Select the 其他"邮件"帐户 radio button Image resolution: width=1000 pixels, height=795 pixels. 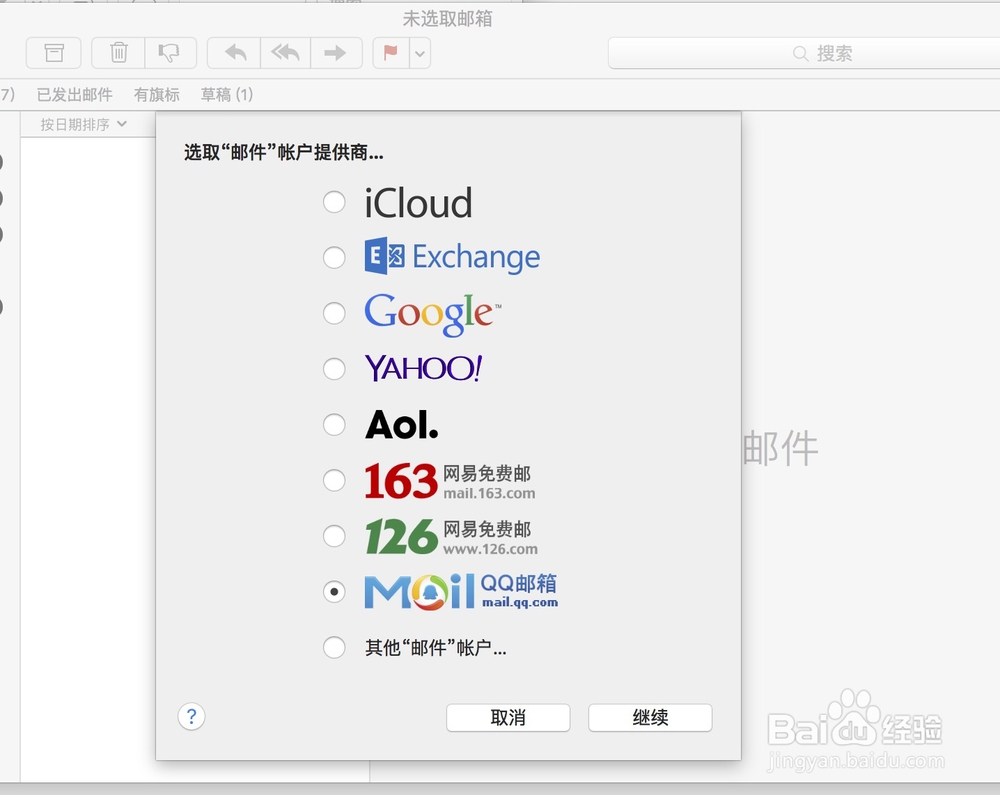point(334,647)
